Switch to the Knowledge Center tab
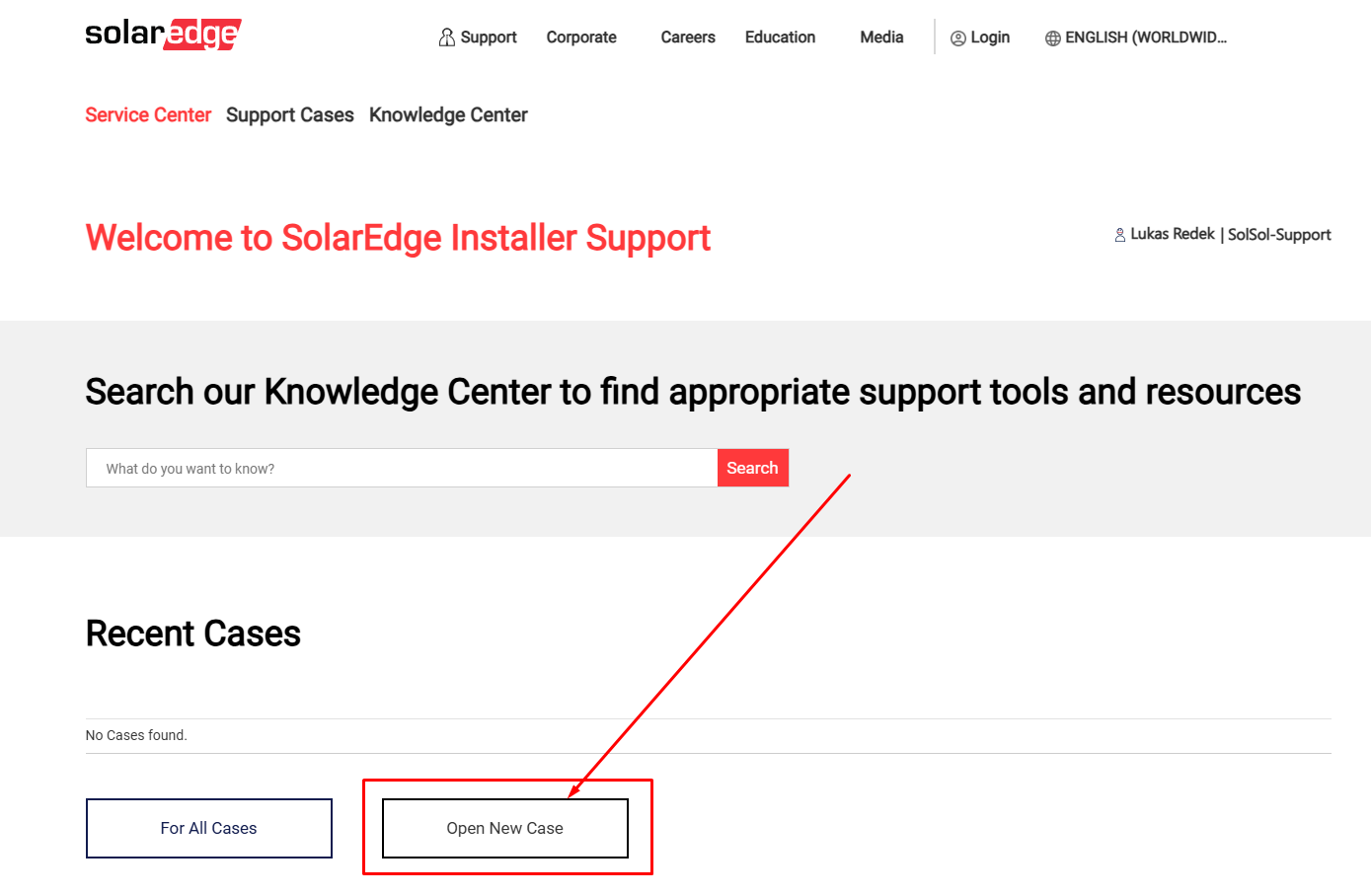The height and width of the screenshot is (896, 1371). pos(448,115)
